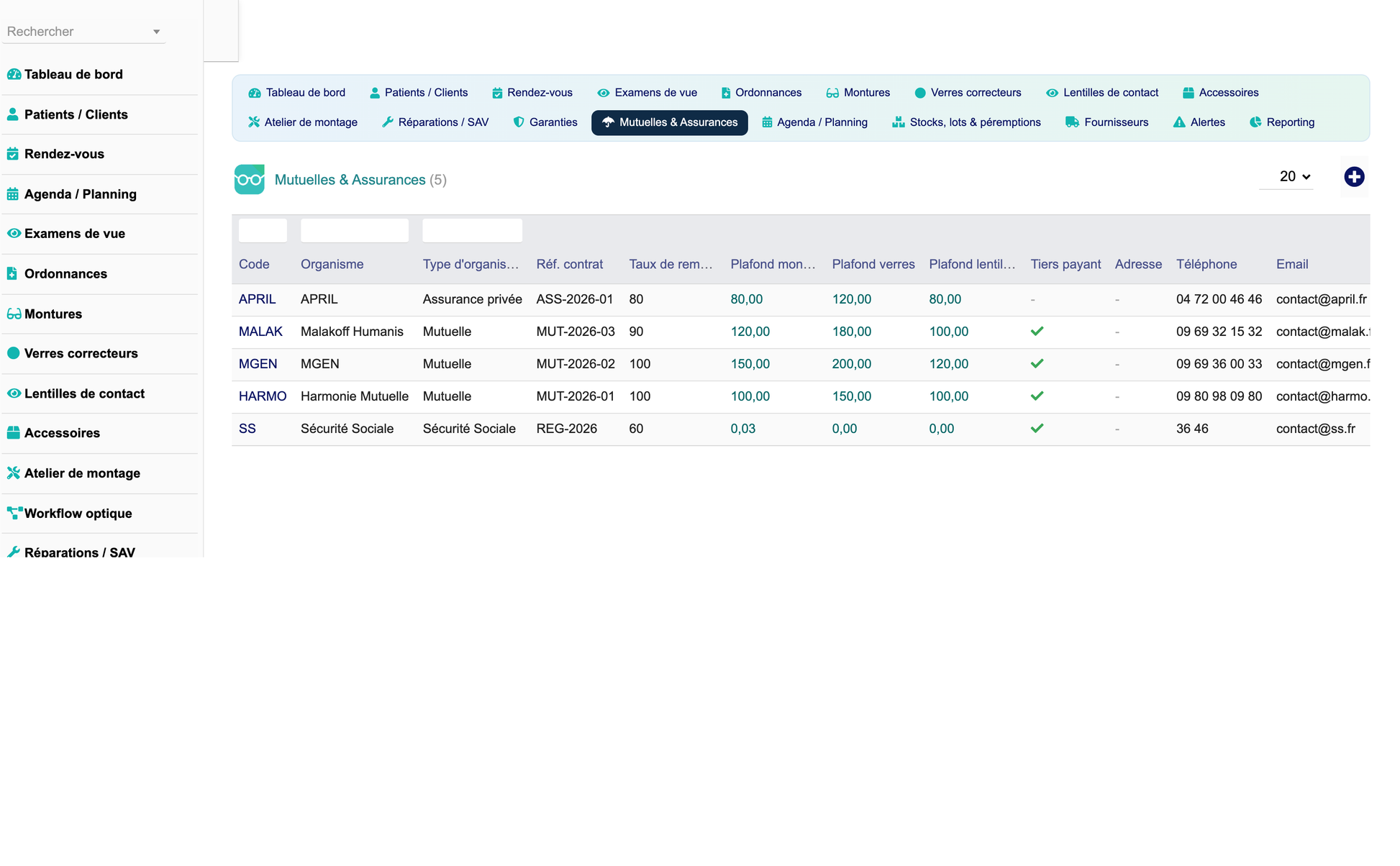Open the Rechercher search dropdown

pos(83,32)
